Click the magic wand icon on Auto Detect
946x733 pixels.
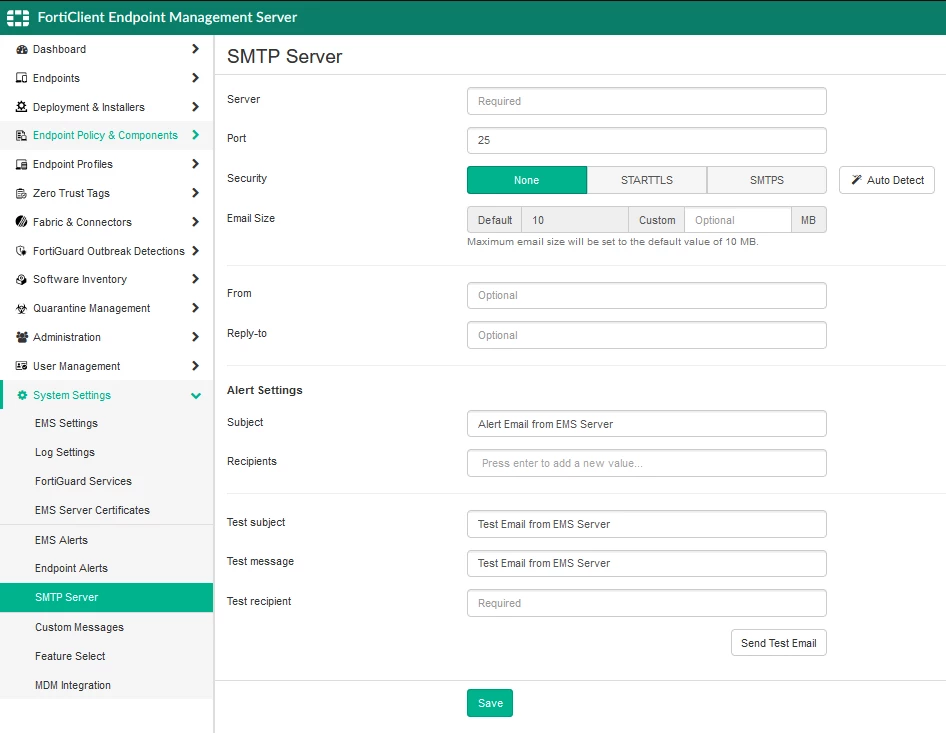(856, 180)
